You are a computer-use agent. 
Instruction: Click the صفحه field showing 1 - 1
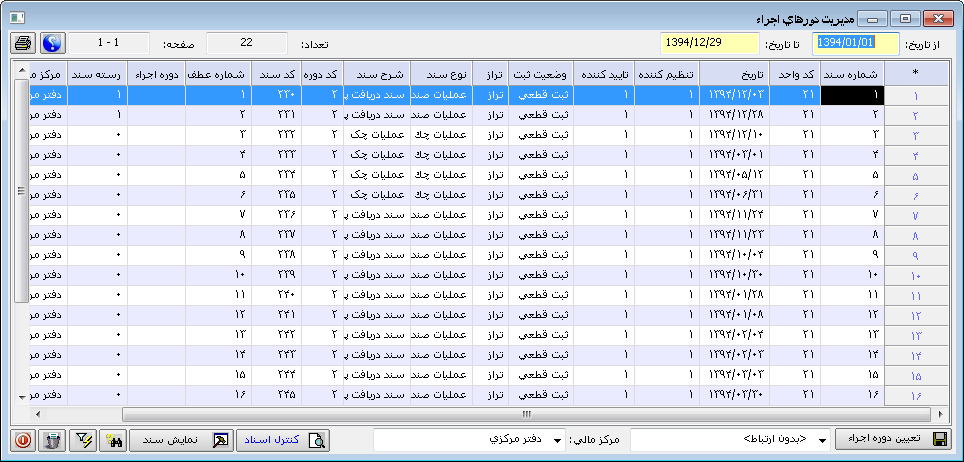pyautogui.click(x=109, y=44)
